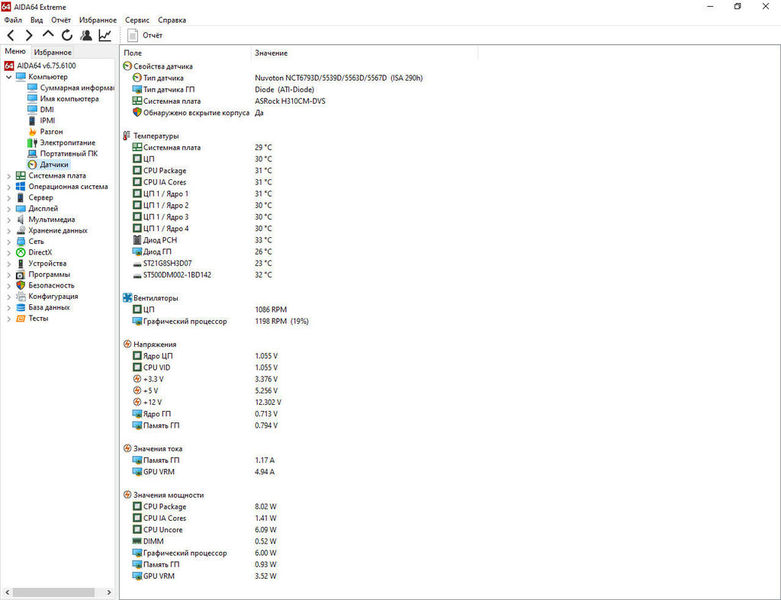781x600 pixels.
Task: Click the Тесты icon in tree
Action: (20, 318)
